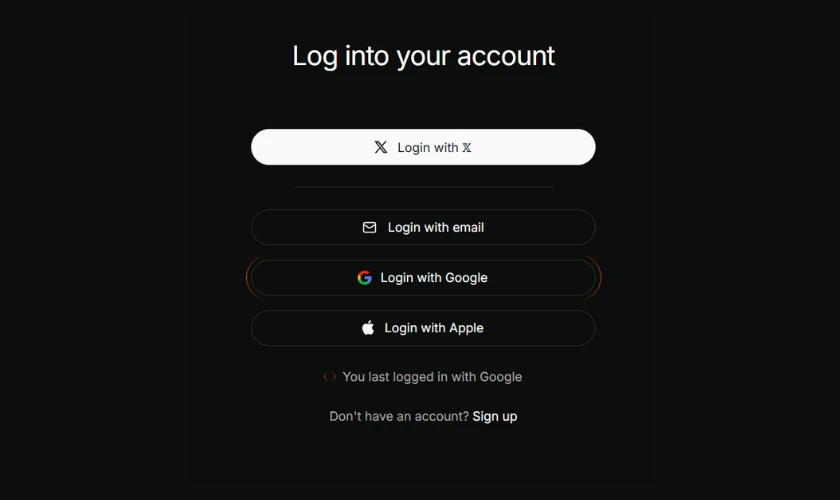
Task: Click the 'Log into your account' heading
Action: 423,56
